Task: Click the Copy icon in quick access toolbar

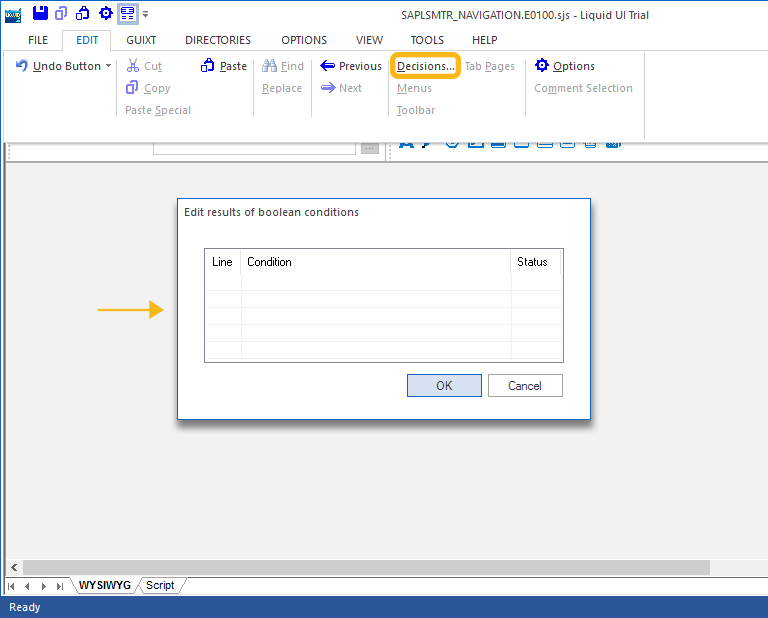Action: pos(62,13)
